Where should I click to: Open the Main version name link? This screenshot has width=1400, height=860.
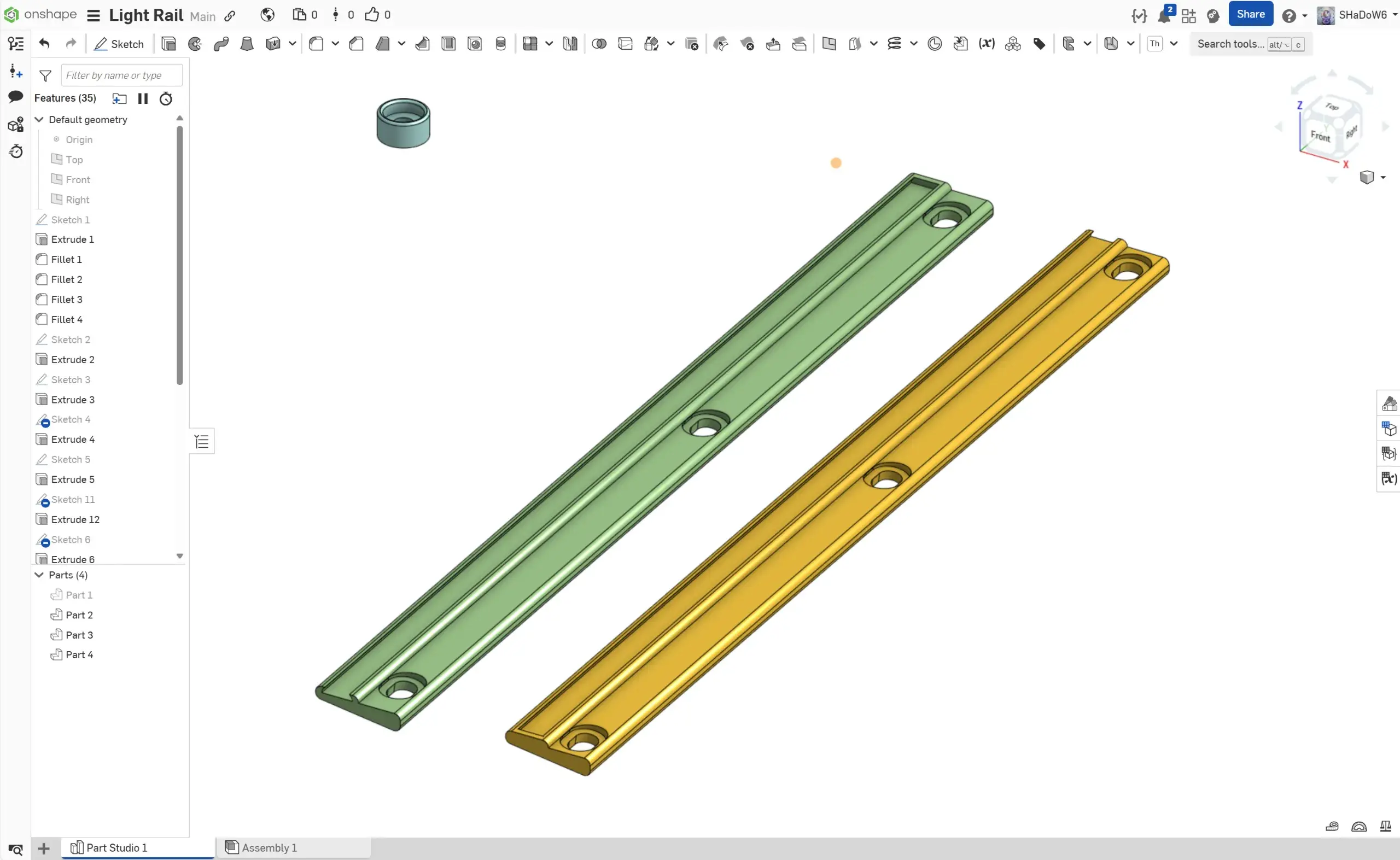(202, 16)
